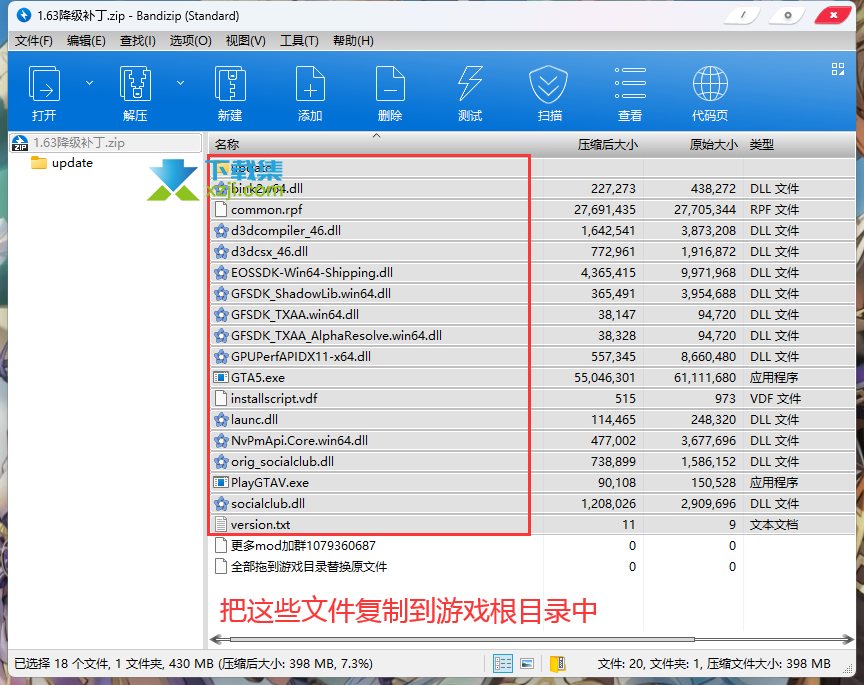Select installscript.vdf file
Viewport: 864px width, 685px height.
click(x=532, y=398)
